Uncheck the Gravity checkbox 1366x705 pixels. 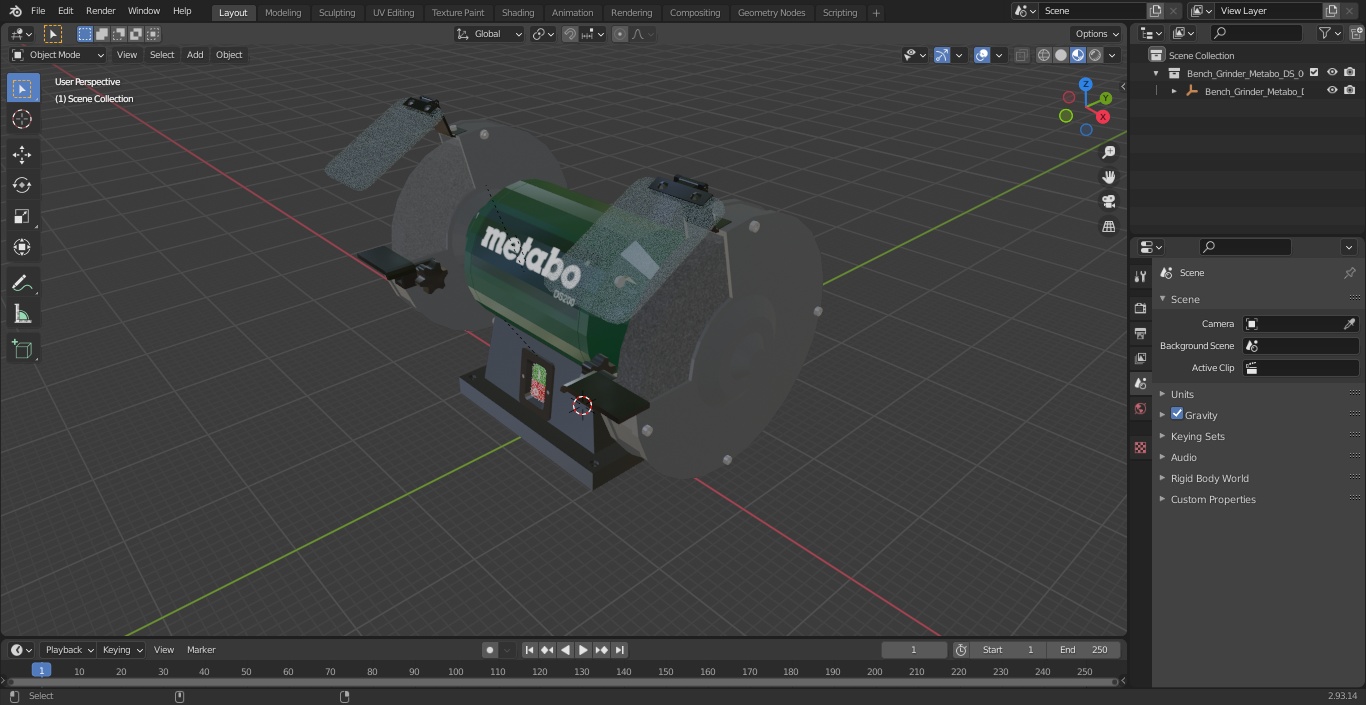pos(1177,414)
